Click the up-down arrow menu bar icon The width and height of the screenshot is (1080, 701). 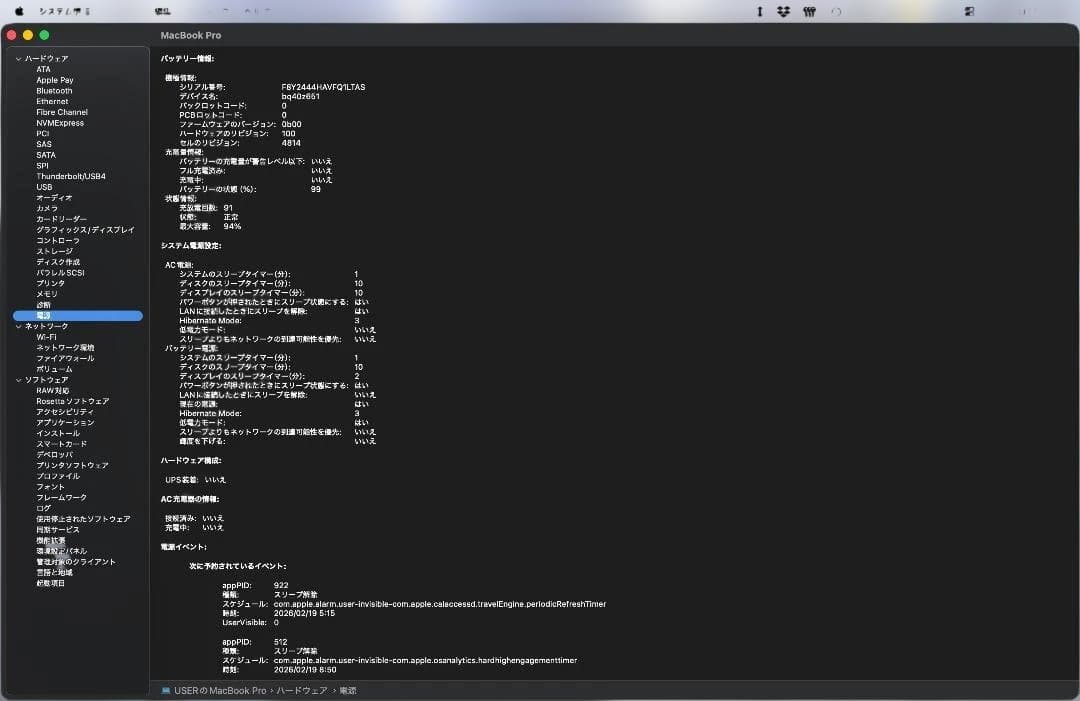760,11
